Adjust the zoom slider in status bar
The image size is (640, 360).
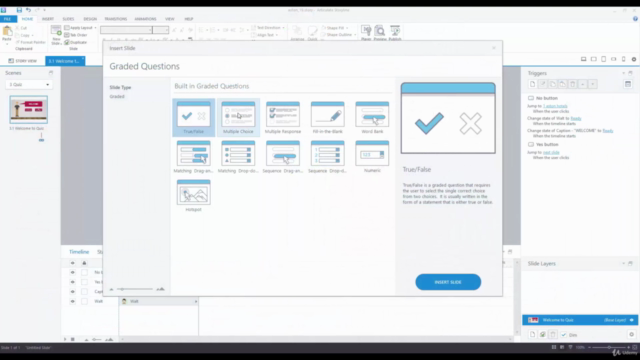(x=609, y=347)
